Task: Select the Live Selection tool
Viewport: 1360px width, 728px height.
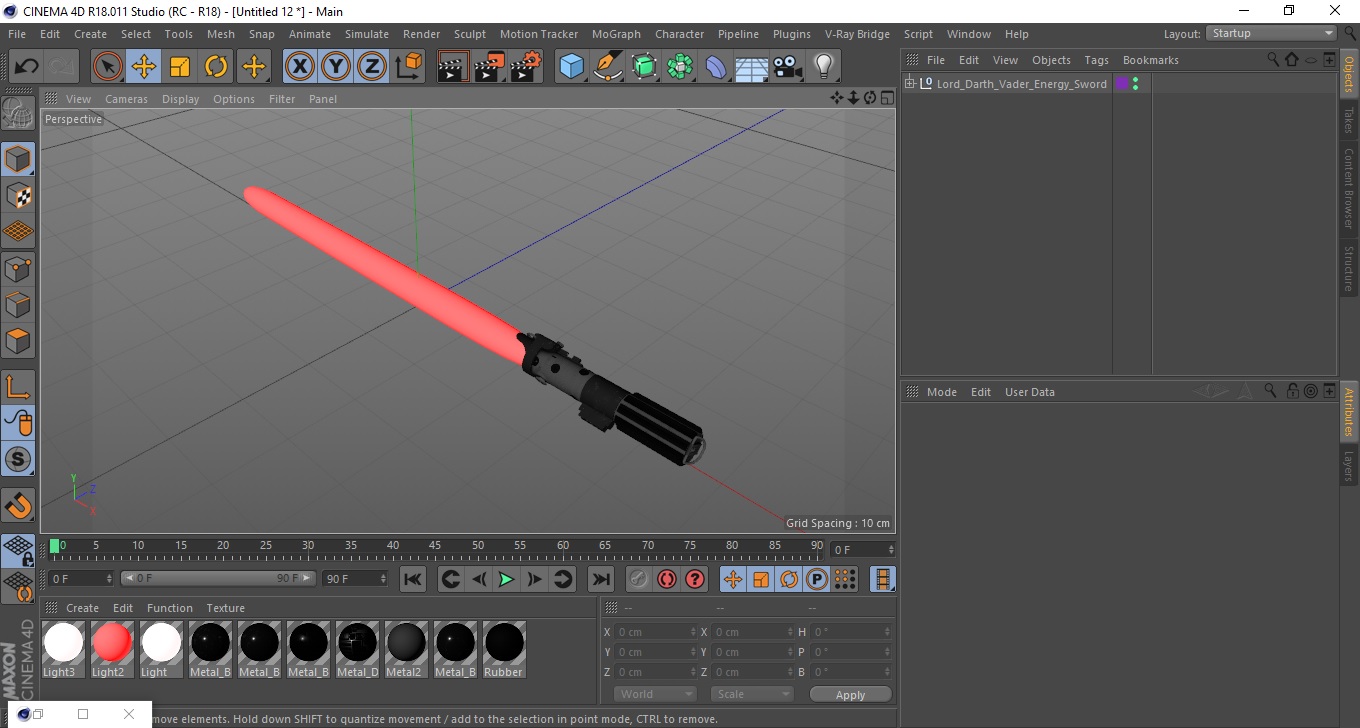Action: click(x=108, y=67)
